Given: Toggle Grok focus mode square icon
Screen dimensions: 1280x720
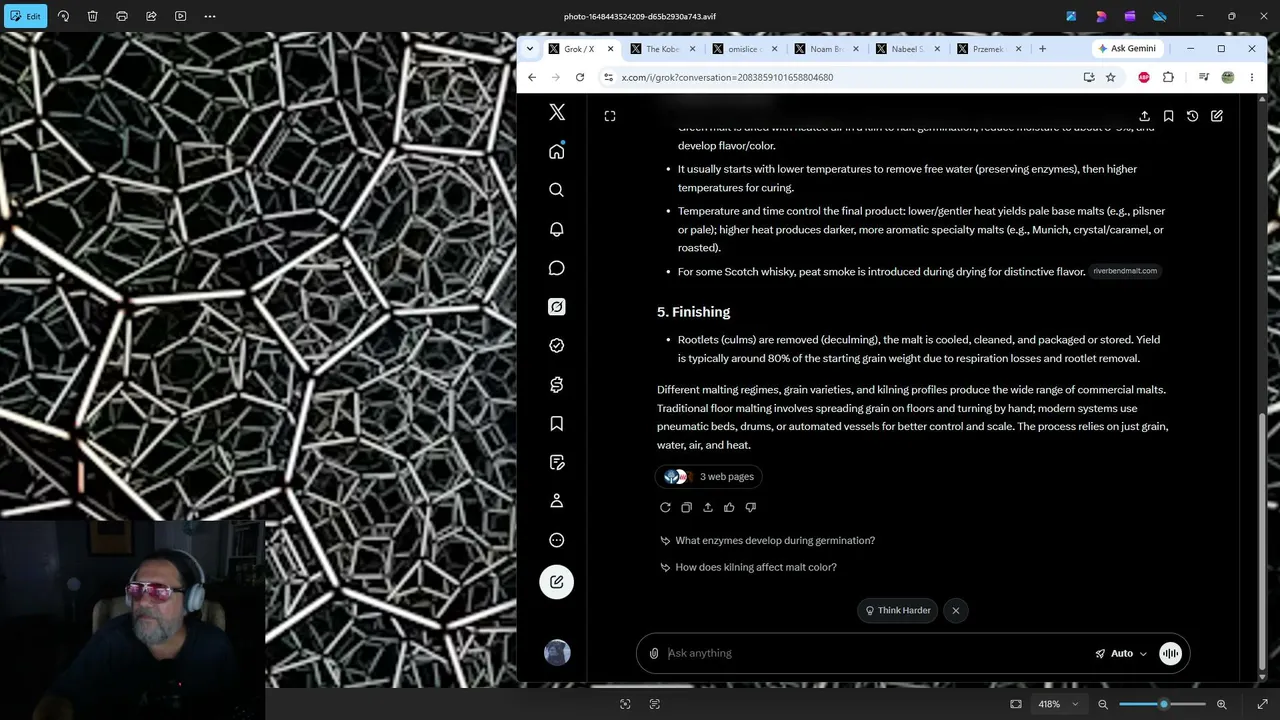Looking at the screenshot, I should (610, 116).
